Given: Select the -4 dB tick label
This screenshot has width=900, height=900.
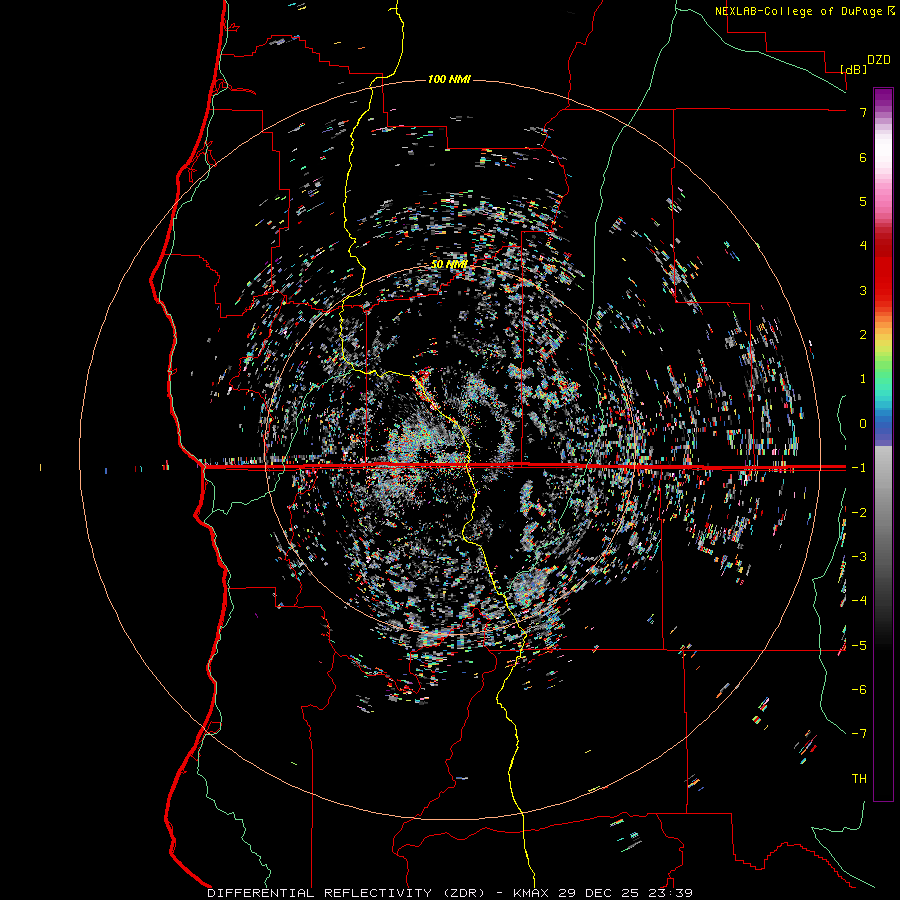Looking at the screenshot, I should (x=859, y=601).
